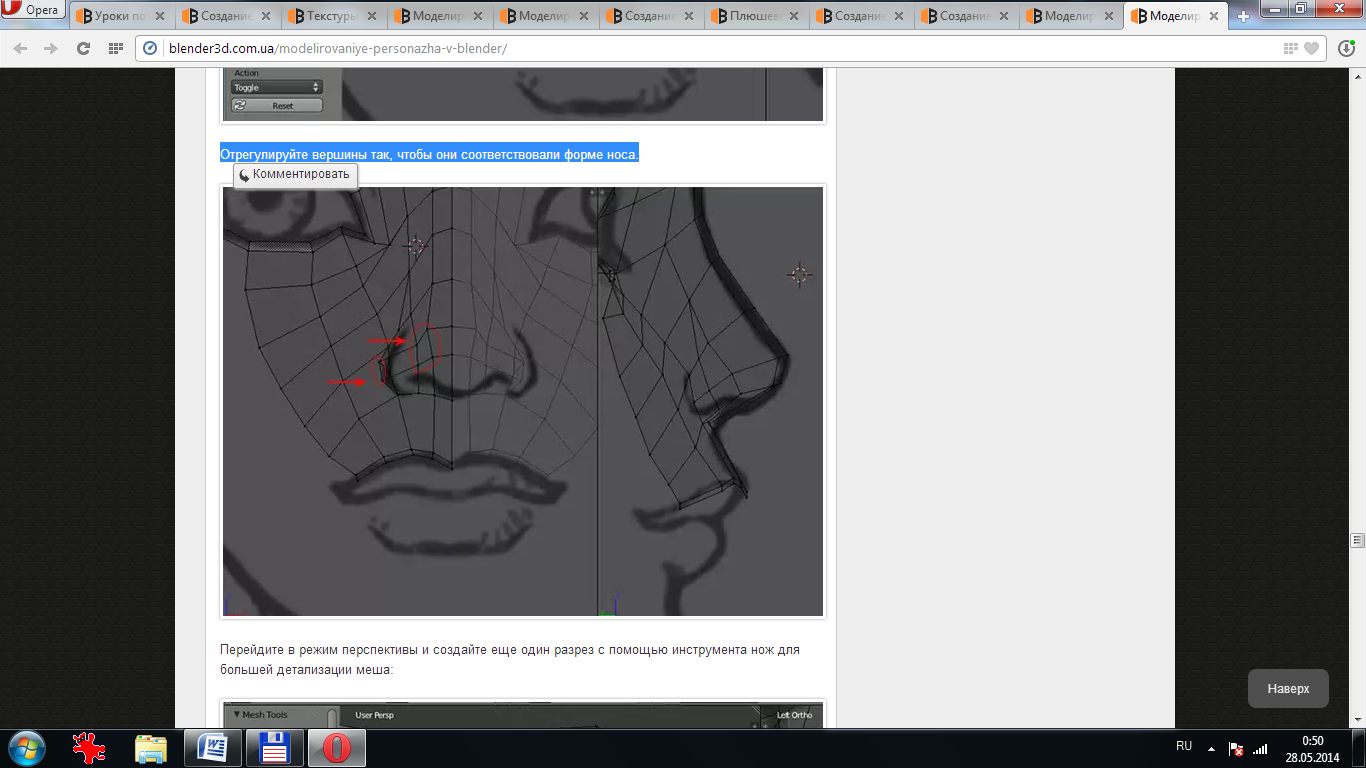The height and width of the screenshot is (768, 1366).
Task: Open Action Center flag icon
Action: pos(1236,748)
